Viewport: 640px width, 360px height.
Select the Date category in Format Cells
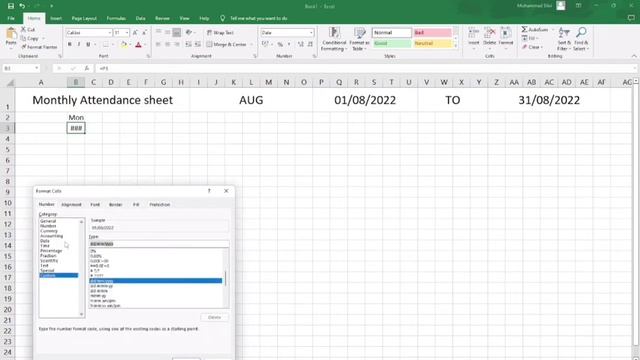pos(45,241)
